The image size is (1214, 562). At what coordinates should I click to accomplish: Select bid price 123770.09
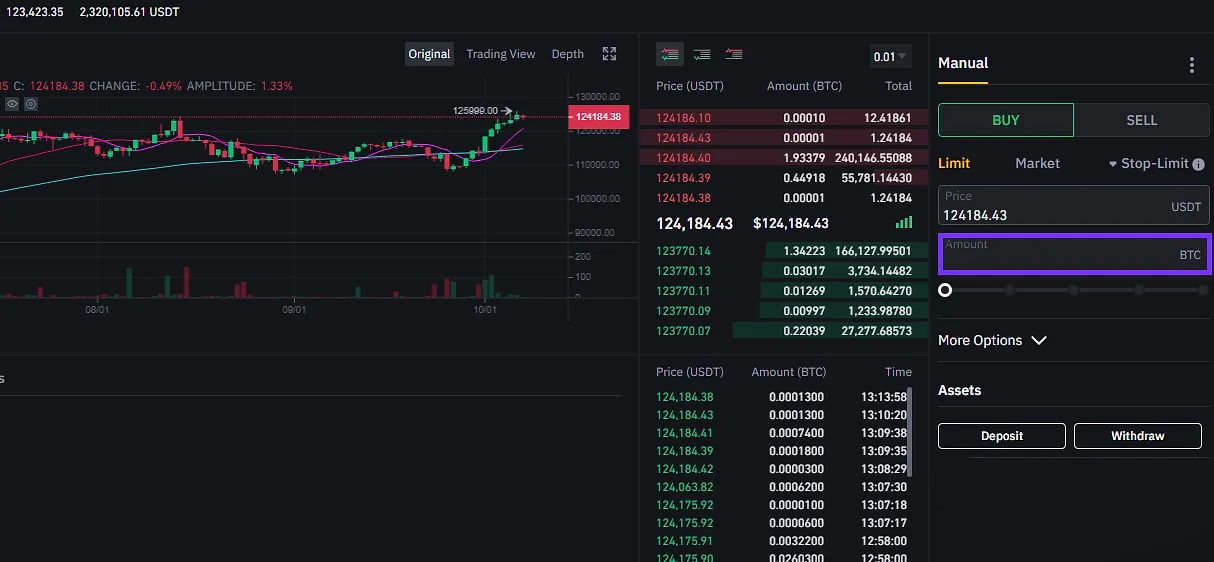coord(683,311)
